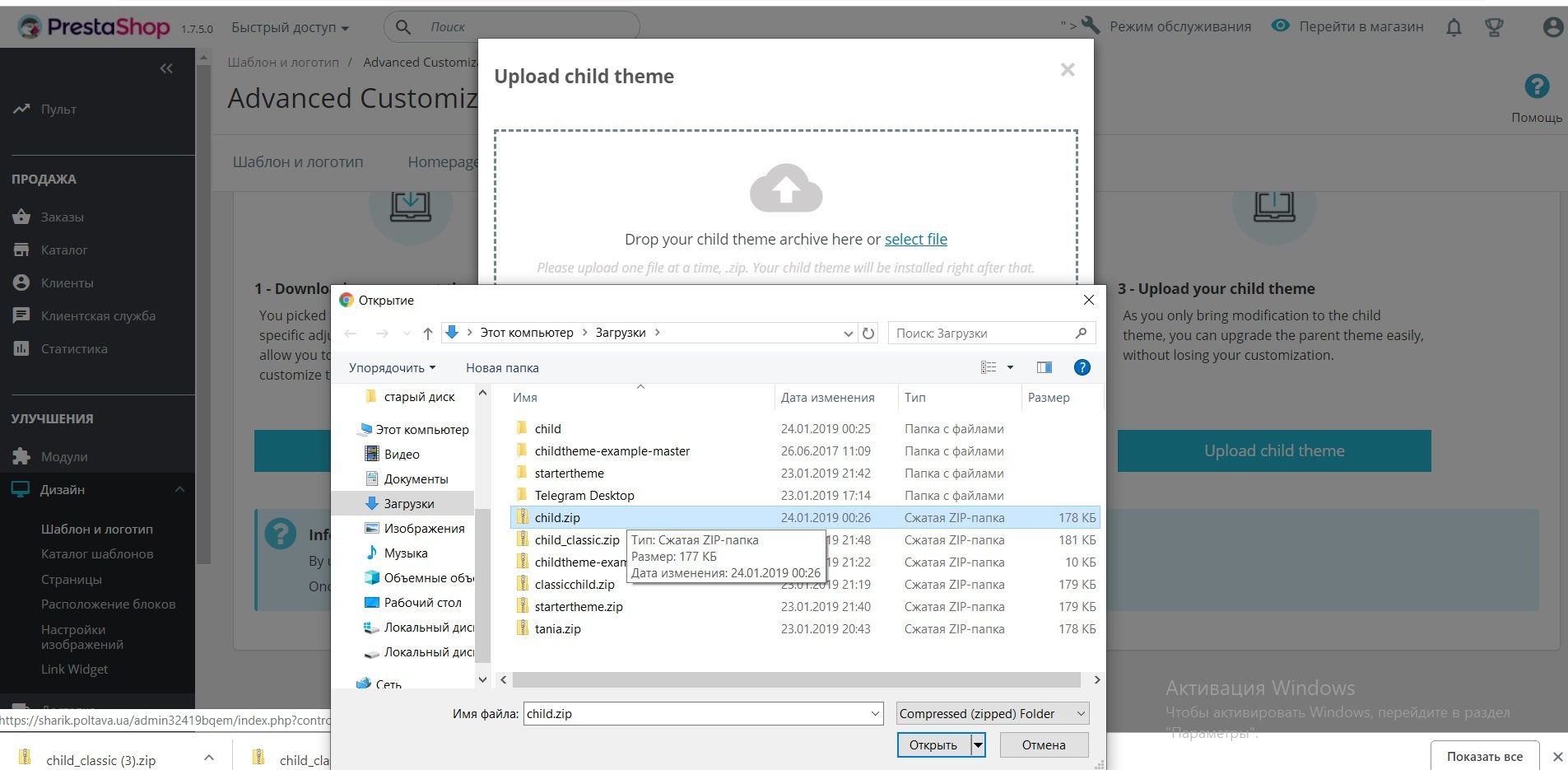This screenshot has height=770, width=1568.
Task: Click the maintenance mode wrench icon
Action: 1091,26
